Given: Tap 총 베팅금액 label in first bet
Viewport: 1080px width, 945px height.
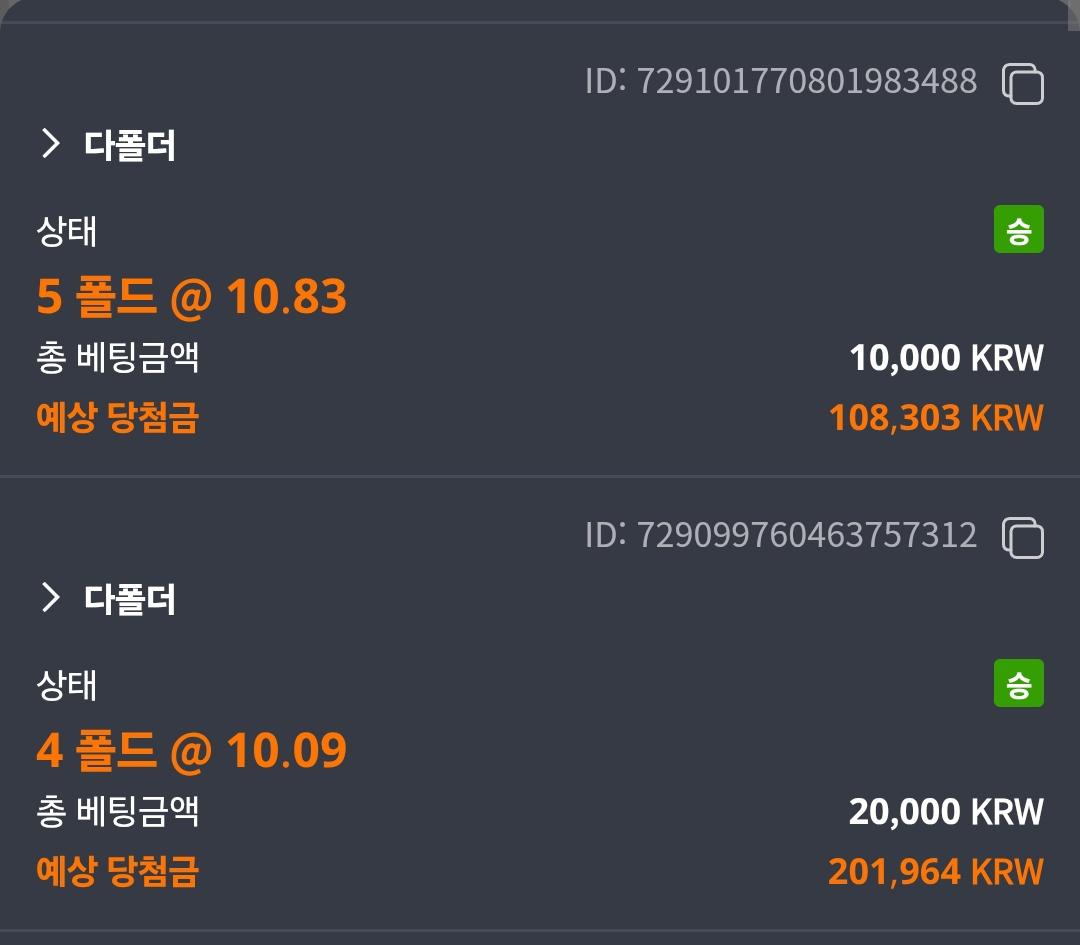Looking at the screenshot, I should click(x=117, y=358).
